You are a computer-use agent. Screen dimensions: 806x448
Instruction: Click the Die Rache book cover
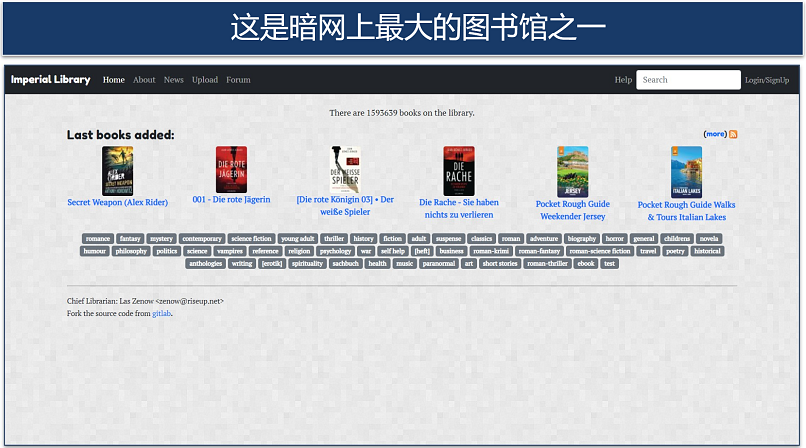(459, 171)
